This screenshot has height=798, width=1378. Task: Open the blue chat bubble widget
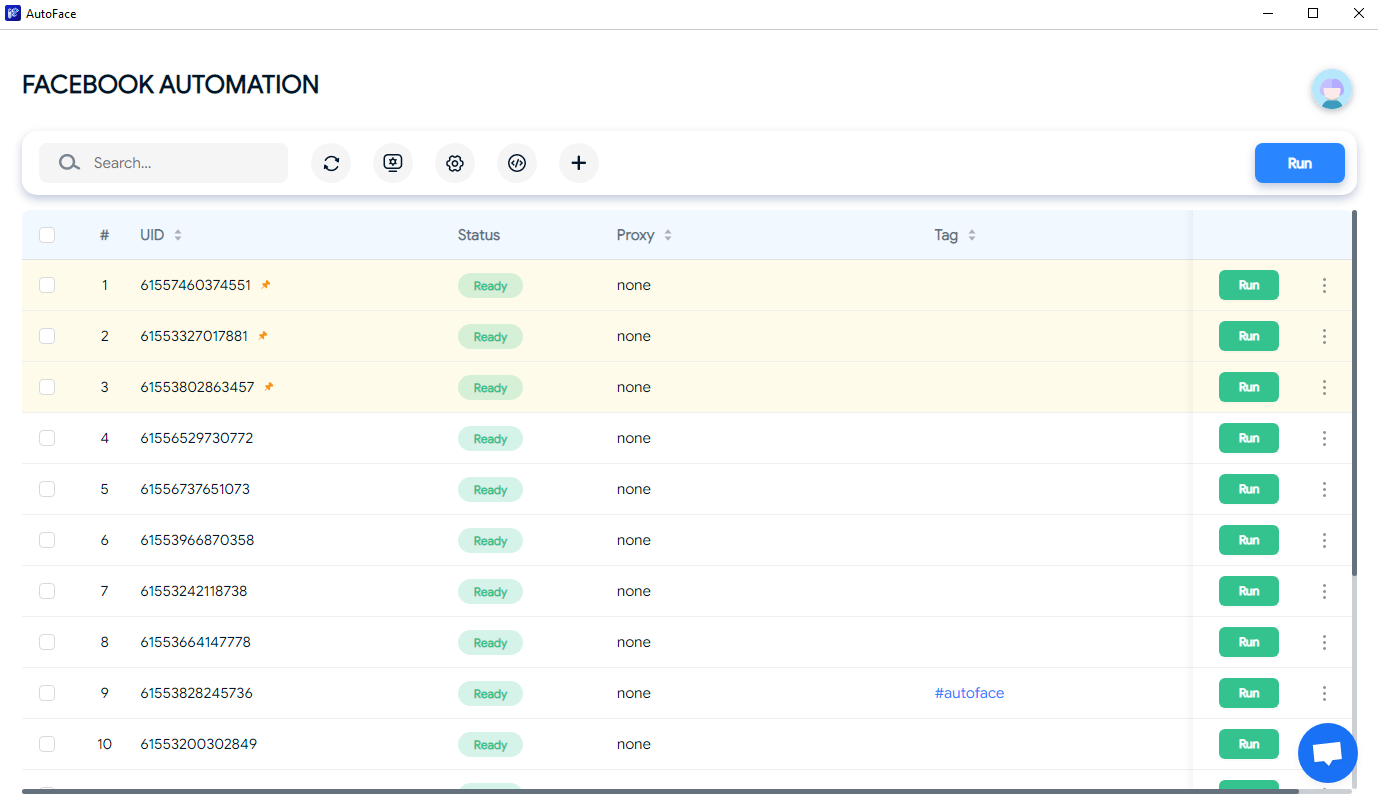pos(1328,753)
